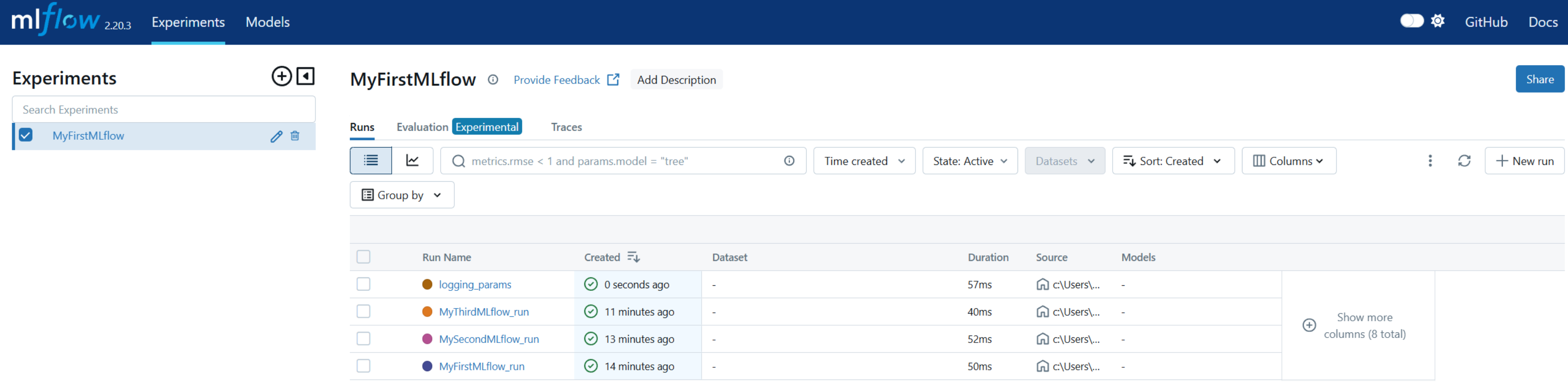Viewport: 1568px width, 389px height.
Task: Open the logging_params run
Action: click(475, 284)
